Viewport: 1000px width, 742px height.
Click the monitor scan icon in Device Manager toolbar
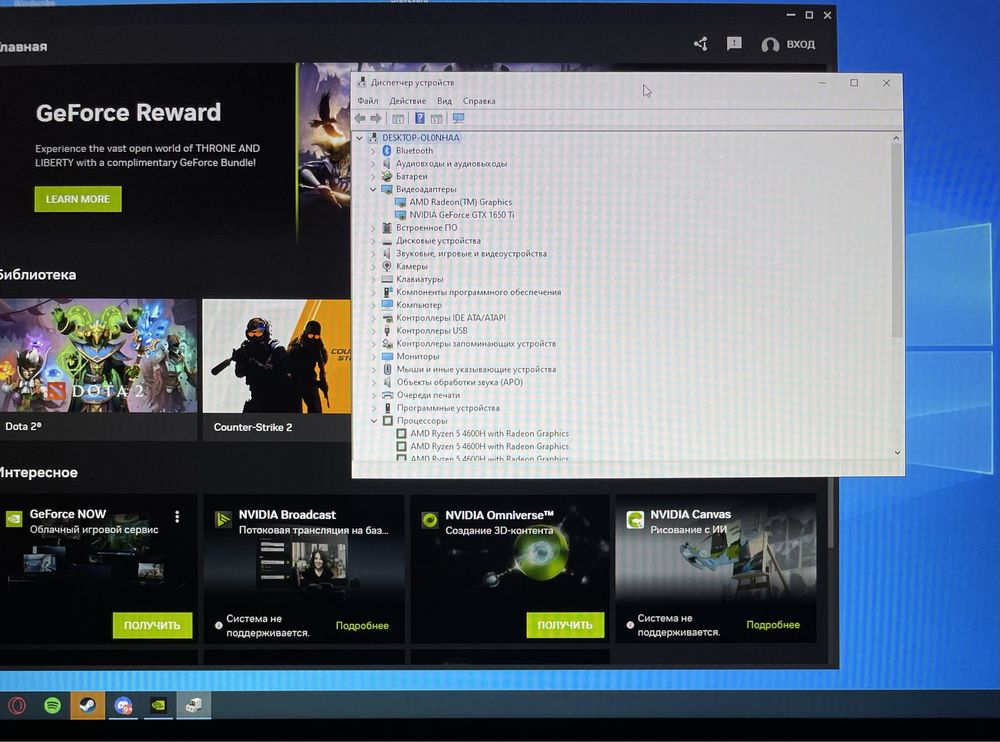pyautogui.click(x=458, y=119)
